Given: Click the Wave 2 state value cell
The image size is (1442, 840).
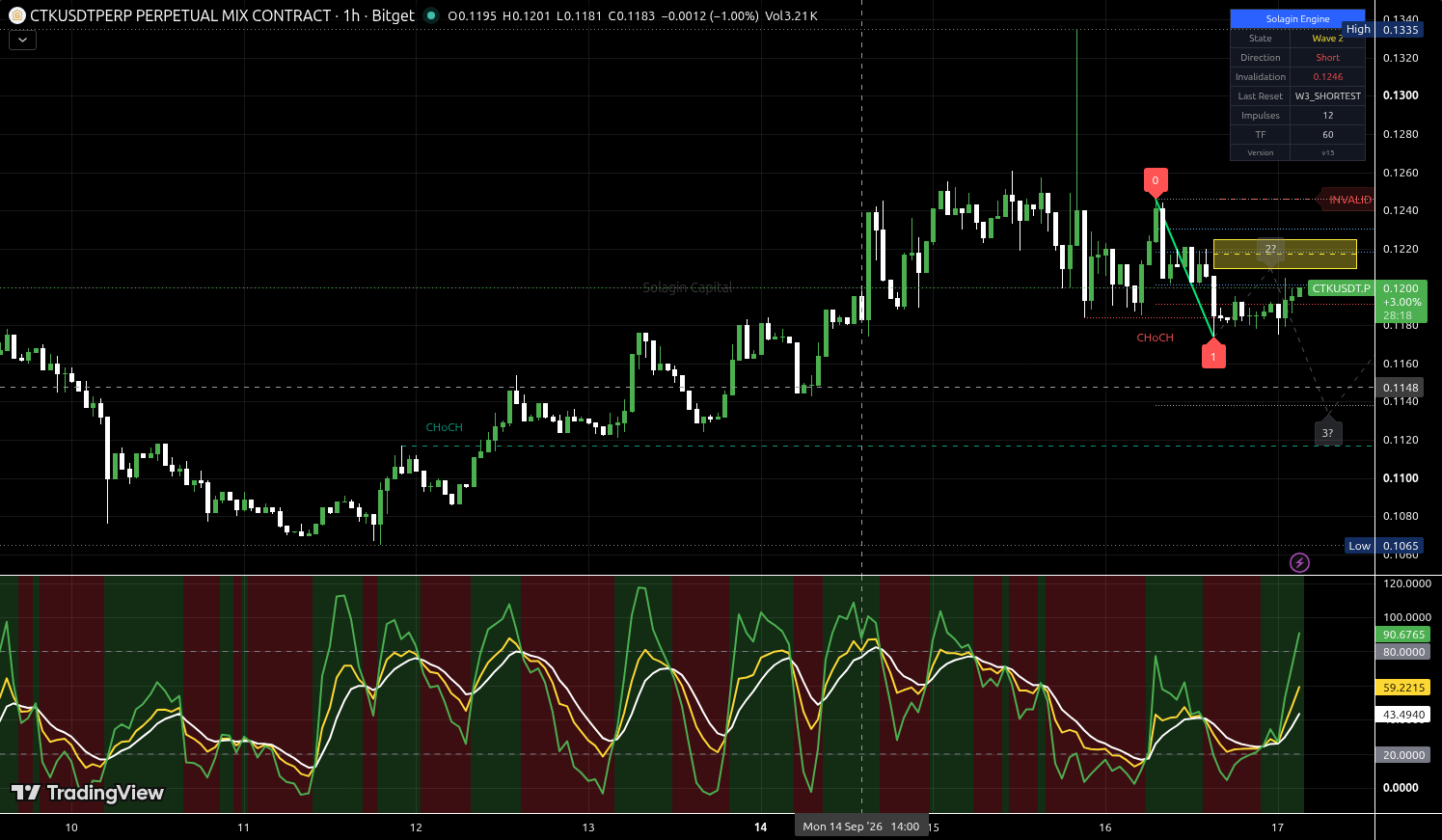Looking at the screenshot, I should 1327,38.
